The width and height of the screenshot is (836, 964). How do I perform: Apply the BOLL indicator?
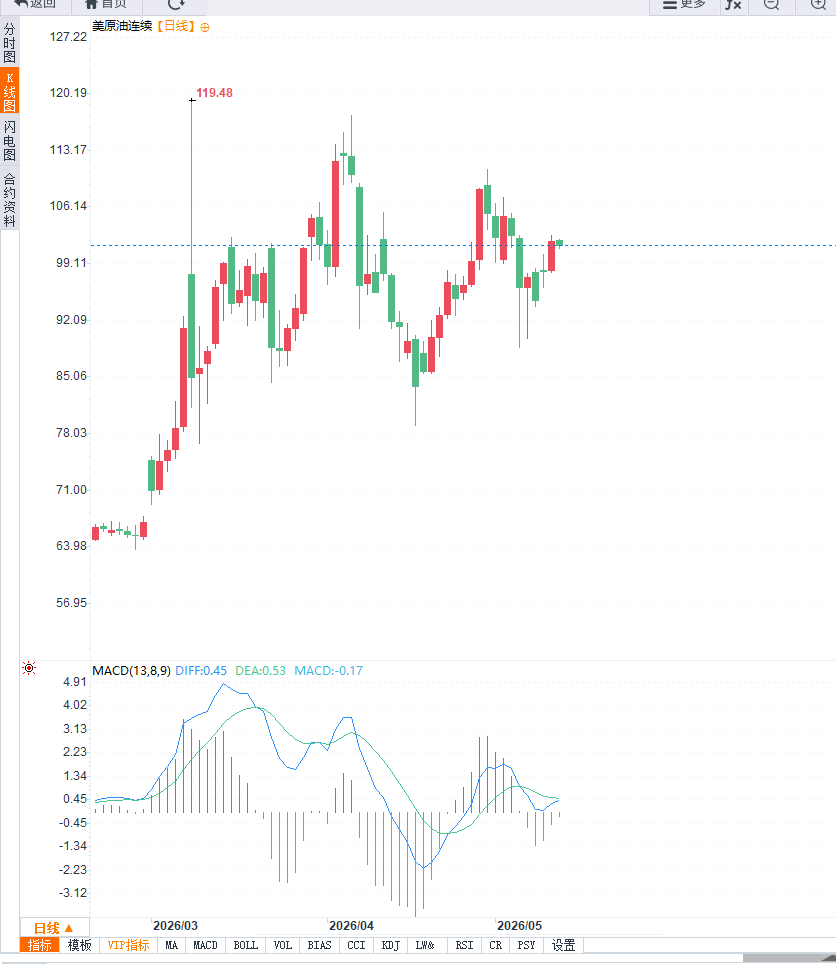[246, 946]
